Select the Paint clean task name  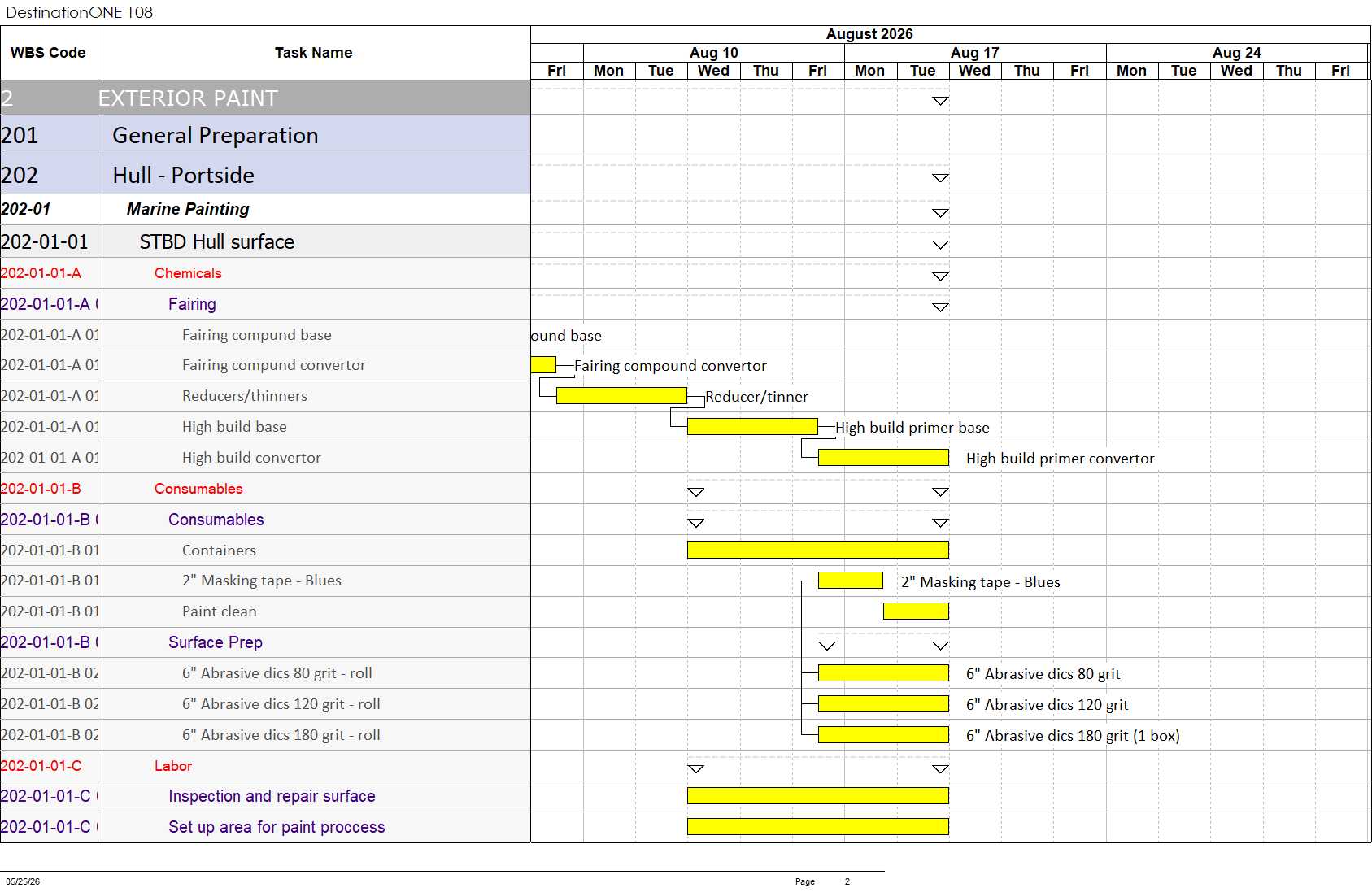coord(219,611)
